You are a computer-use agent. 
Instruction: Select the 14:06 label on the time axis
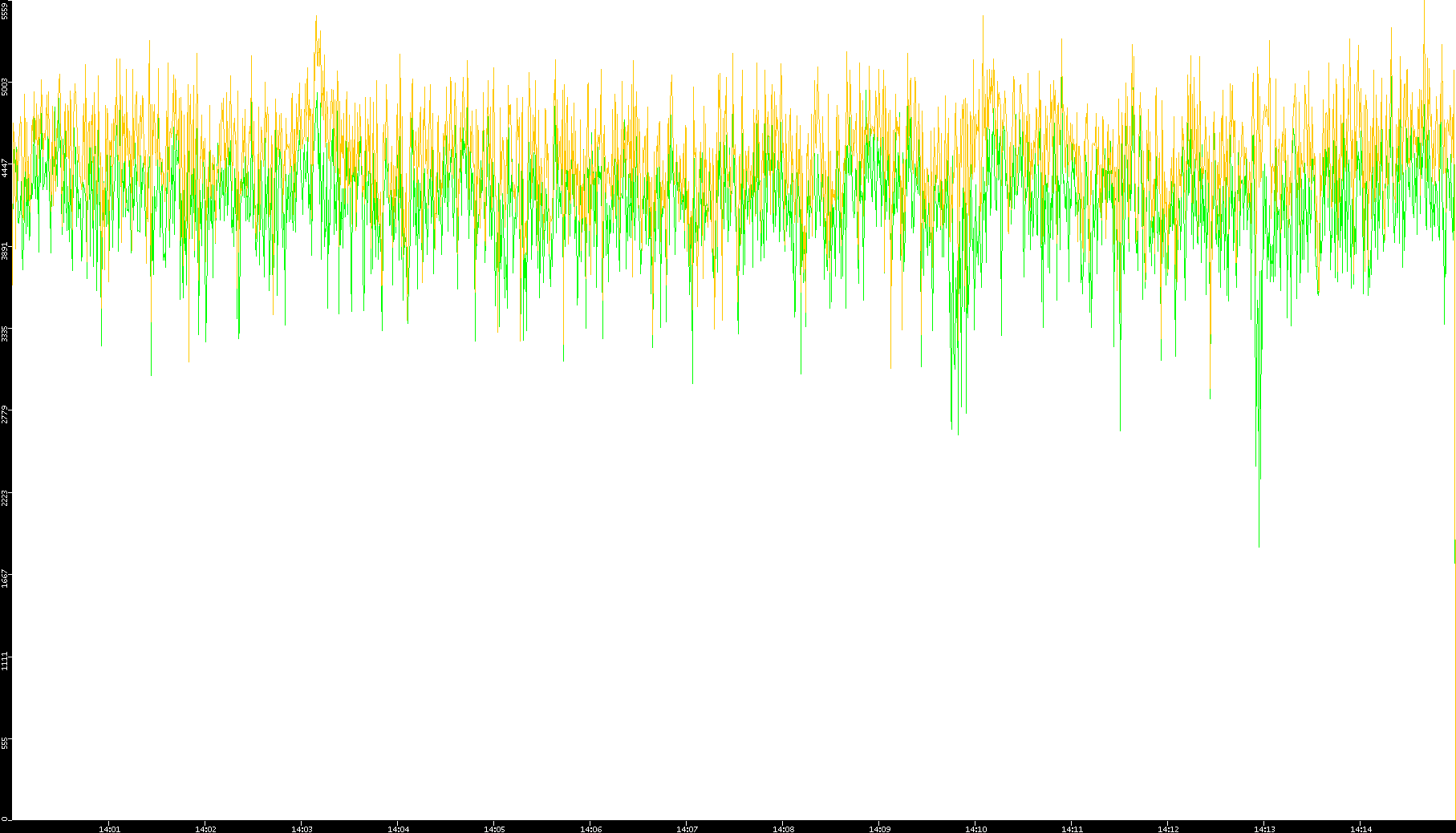pos(590,829)
